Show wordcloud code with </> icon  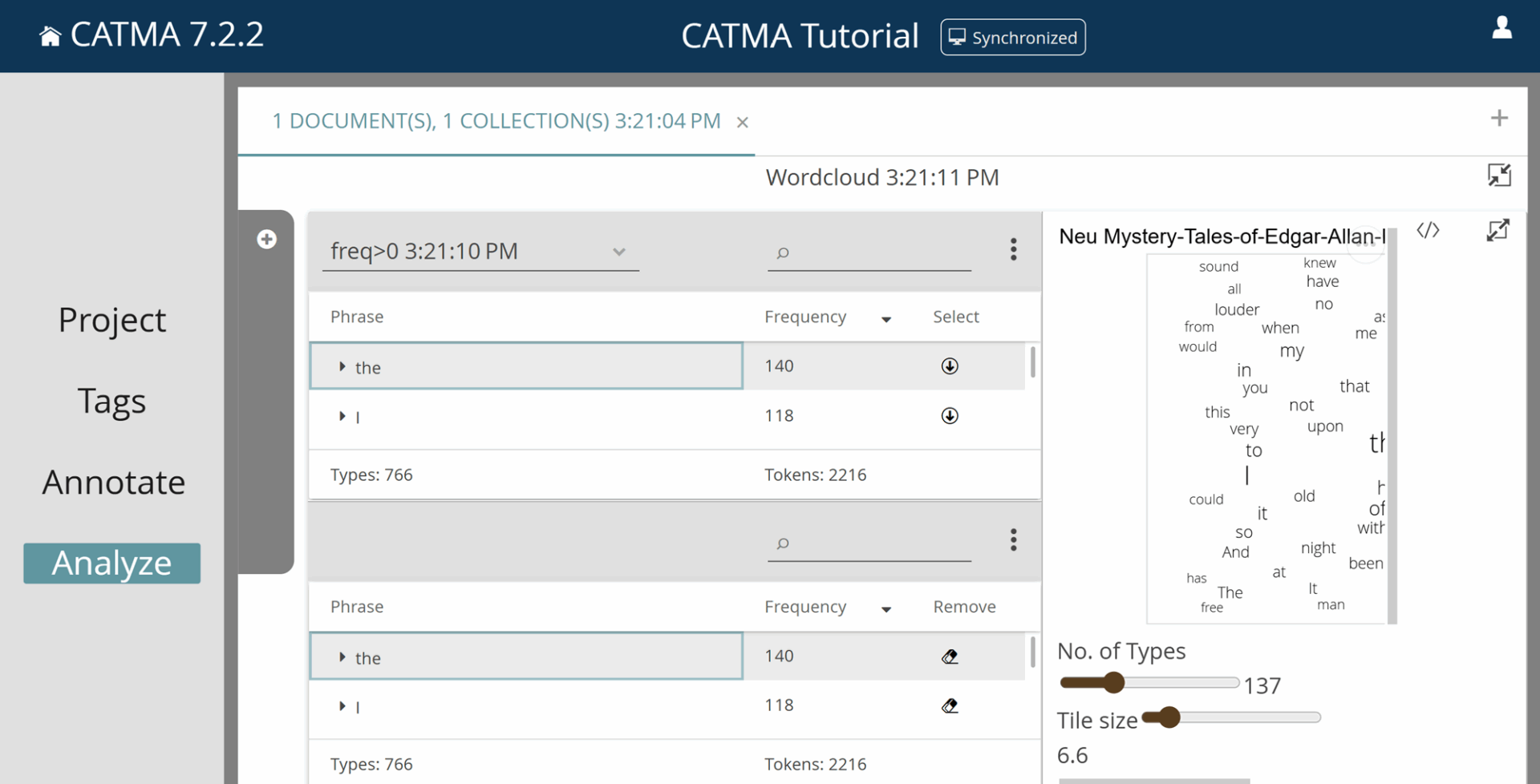[1428, 231]
